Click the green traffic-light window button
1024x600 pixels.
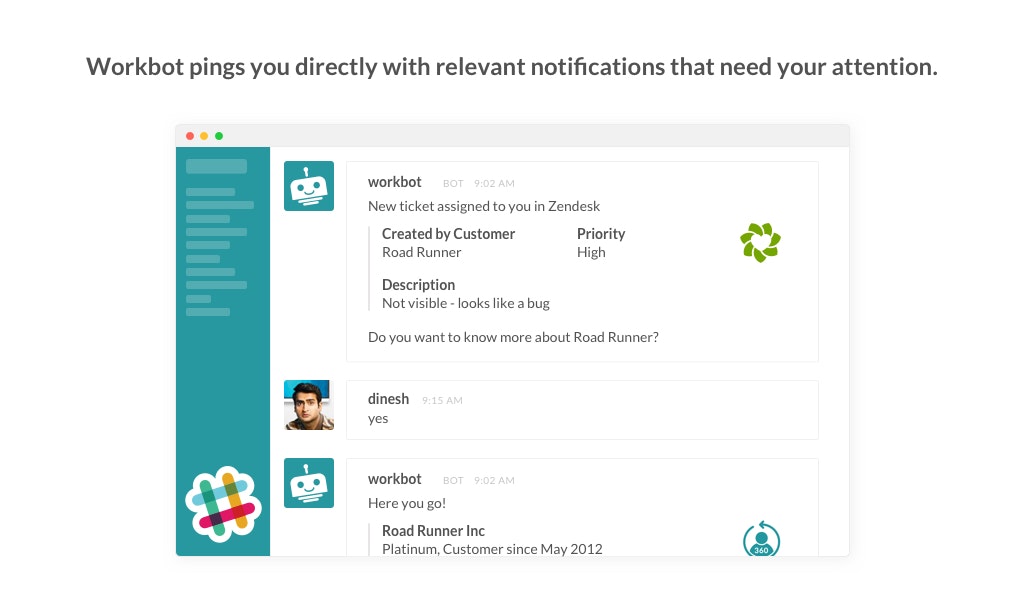(x=219, y=134)
